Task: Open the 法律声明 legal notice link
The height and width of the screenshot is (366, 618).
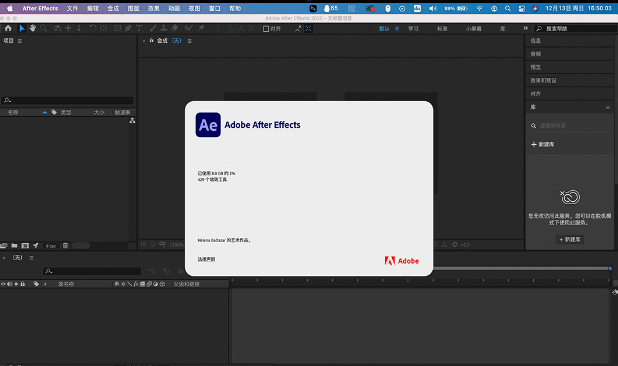Action: tap(206, 259)
